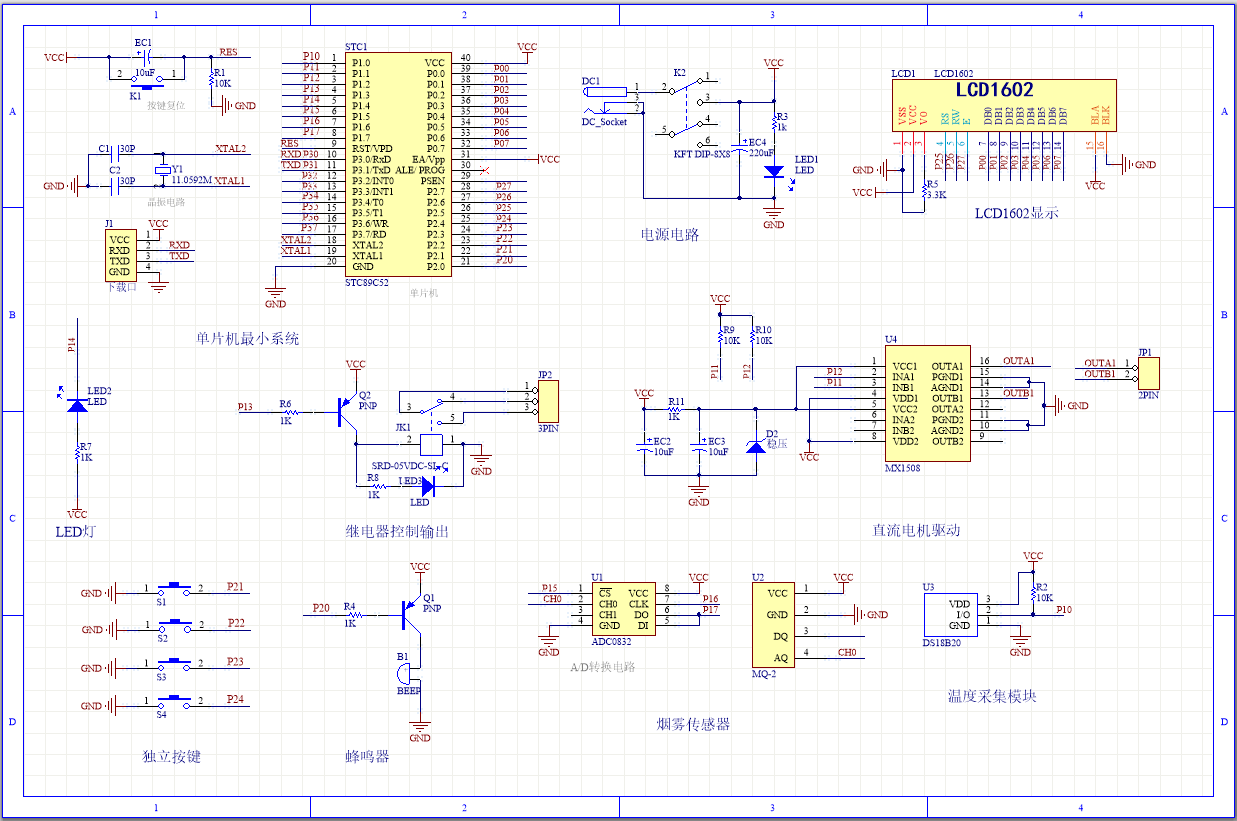Click the '温度采集模块' section title

(992, 696)
